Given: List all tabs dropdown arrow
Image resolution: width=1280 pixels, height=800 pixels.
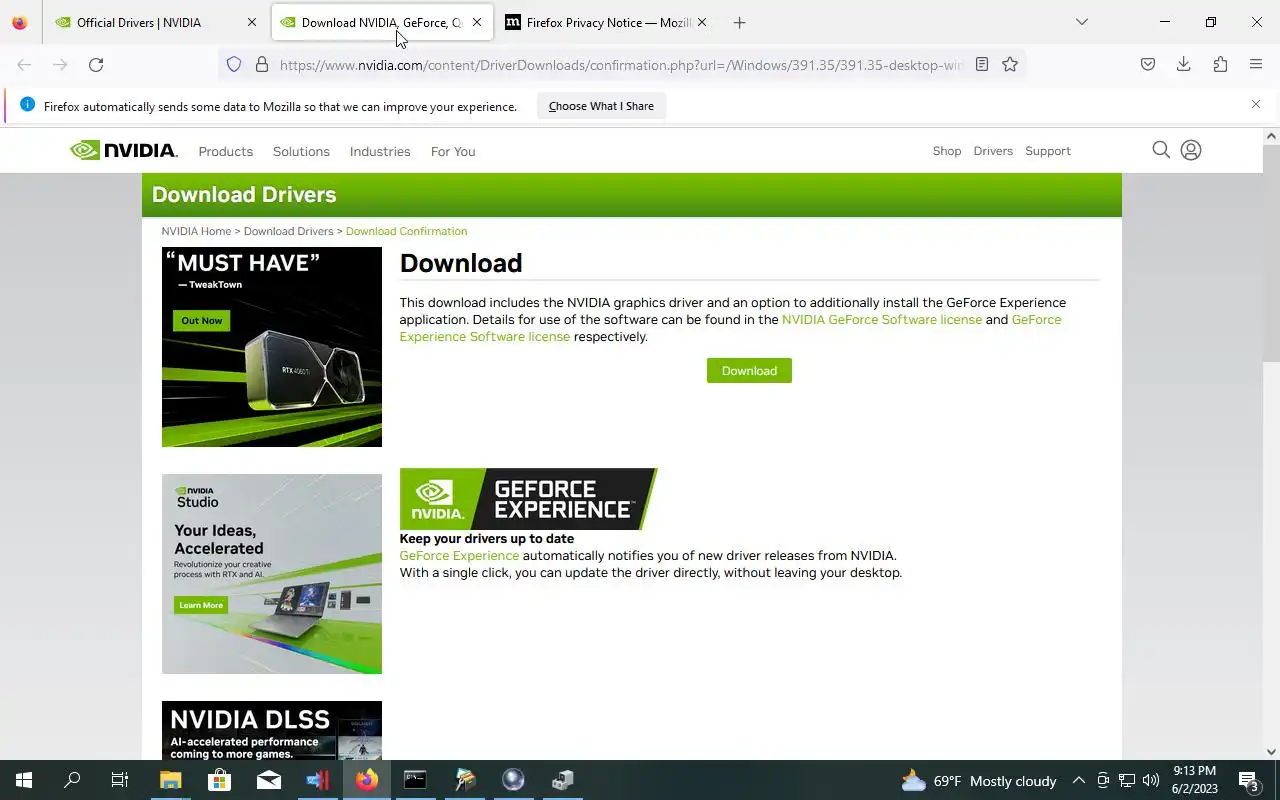Looking at the screenshot, I should [x=1081, y=22].
